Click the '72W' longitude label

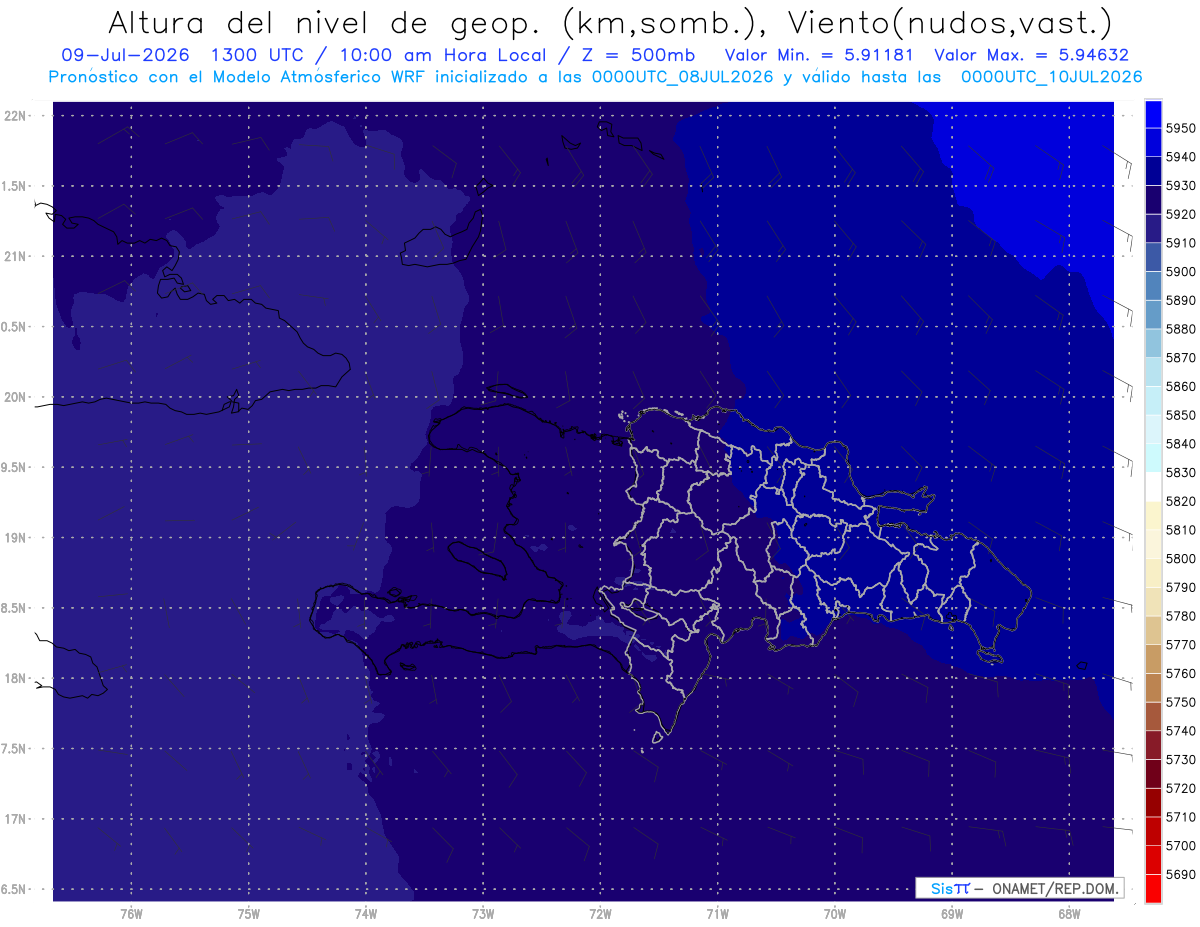tap(600, 913)
